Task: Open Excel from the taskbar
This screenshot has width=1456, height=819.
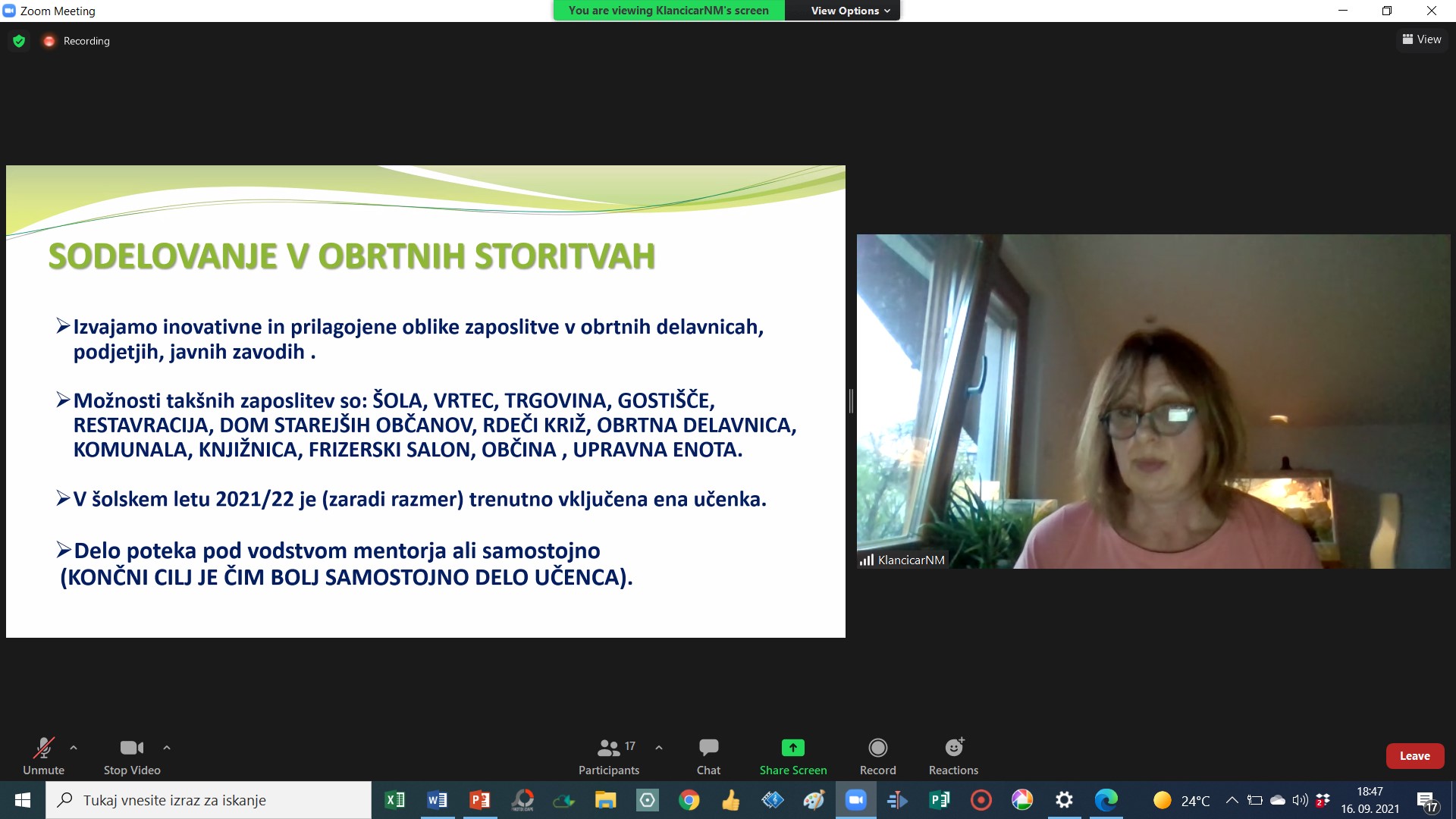Action: pyautogui.click(x=395, y=800)
